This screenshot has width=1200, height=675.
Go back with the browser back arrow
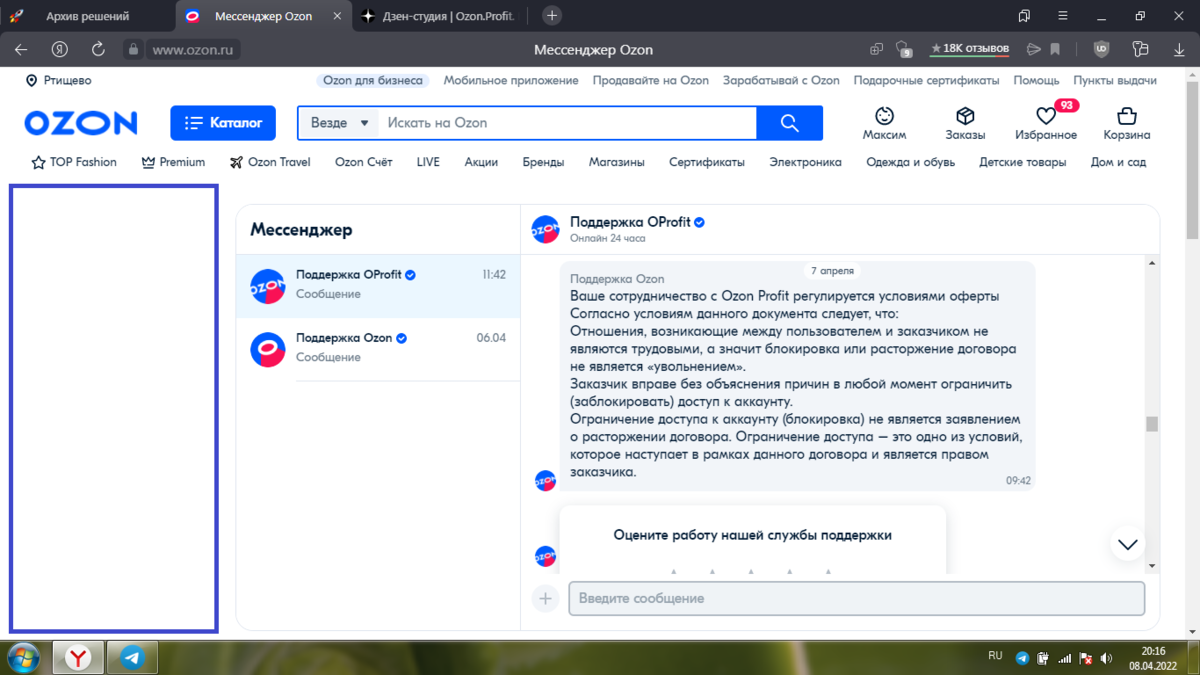(21, 49)
